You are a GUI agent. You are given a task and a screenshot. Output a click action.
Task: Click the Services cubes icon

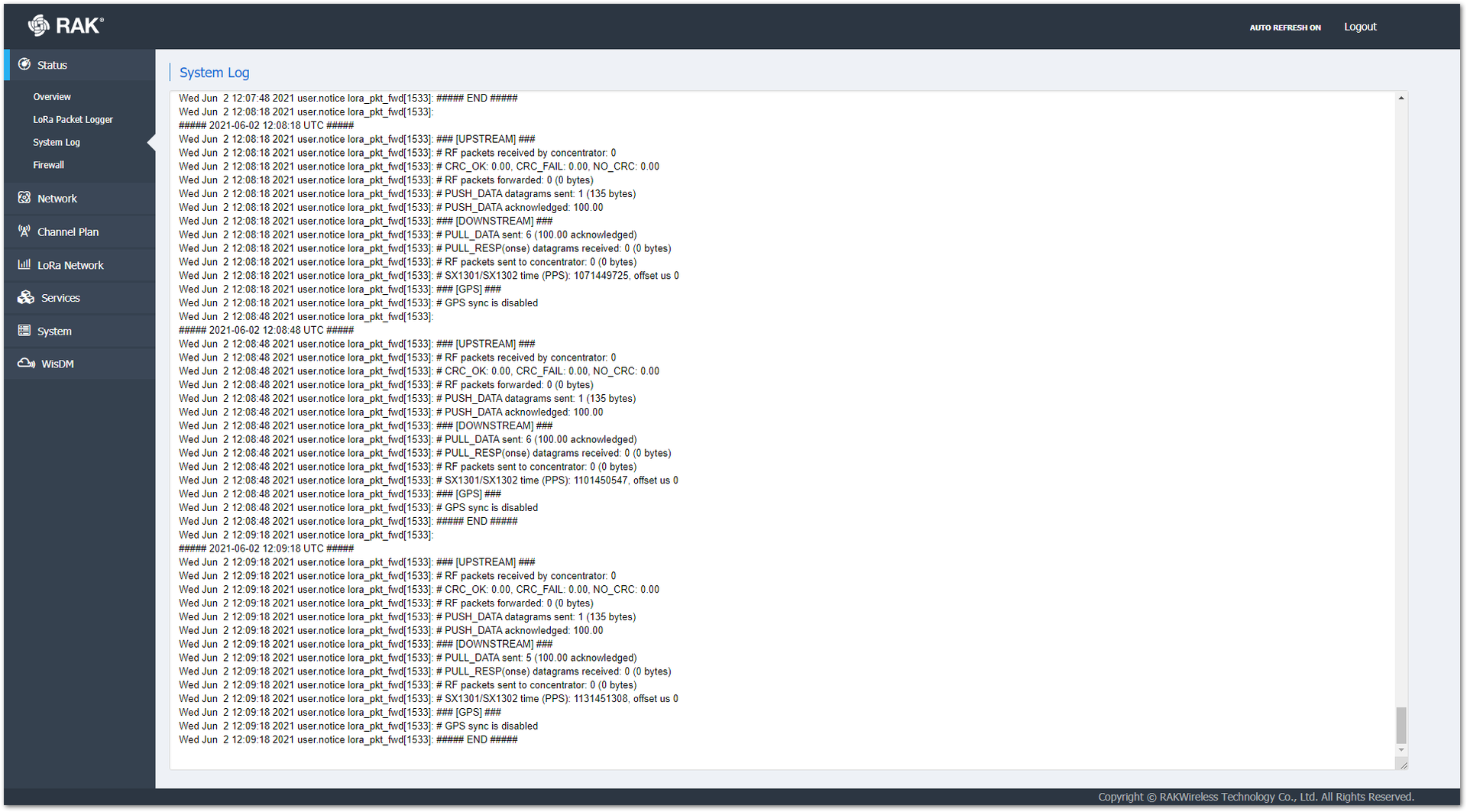click(26, 298)
